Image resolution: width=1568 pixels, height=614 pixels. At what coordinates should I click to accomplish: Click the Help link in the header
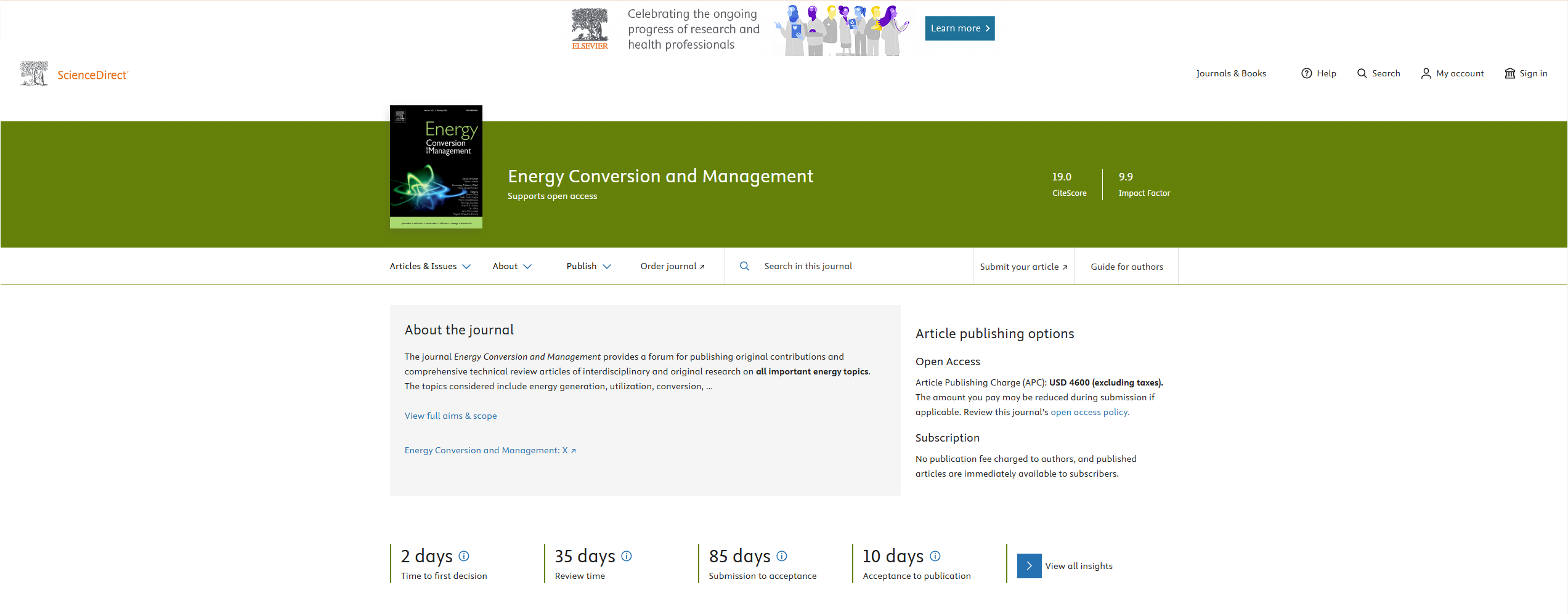[1319, 73]
